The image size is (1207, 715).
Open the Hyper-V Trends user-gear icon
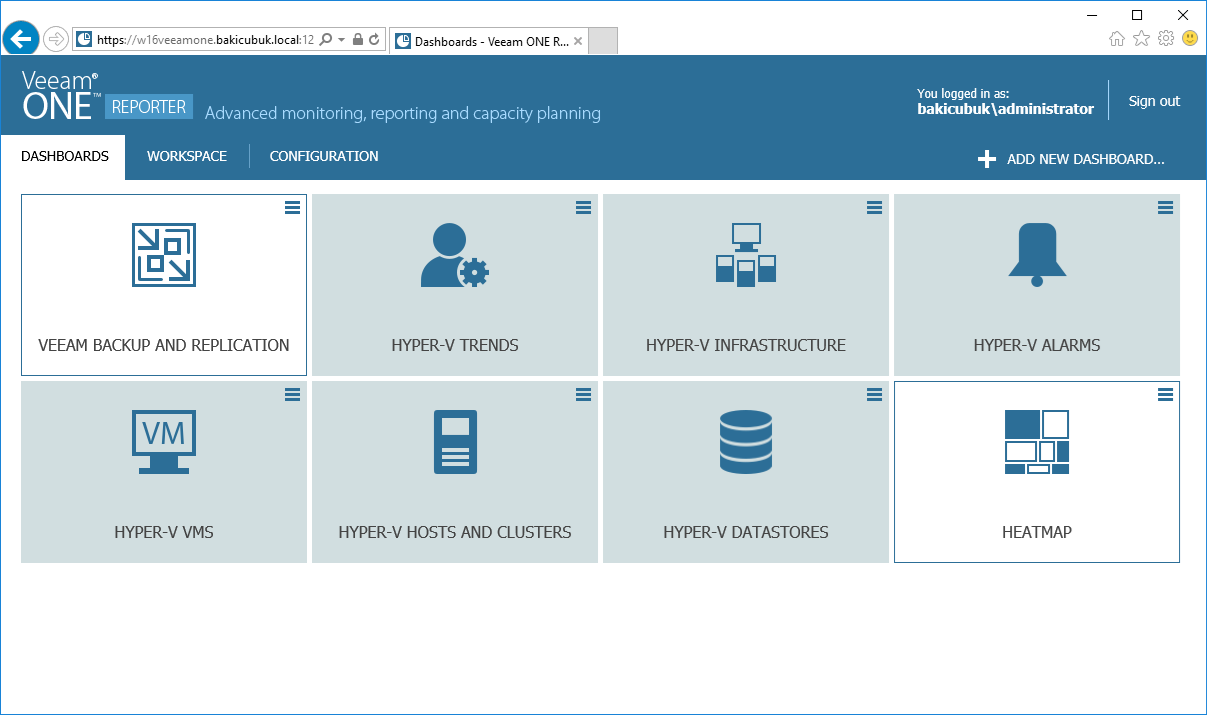pos(455,255)
